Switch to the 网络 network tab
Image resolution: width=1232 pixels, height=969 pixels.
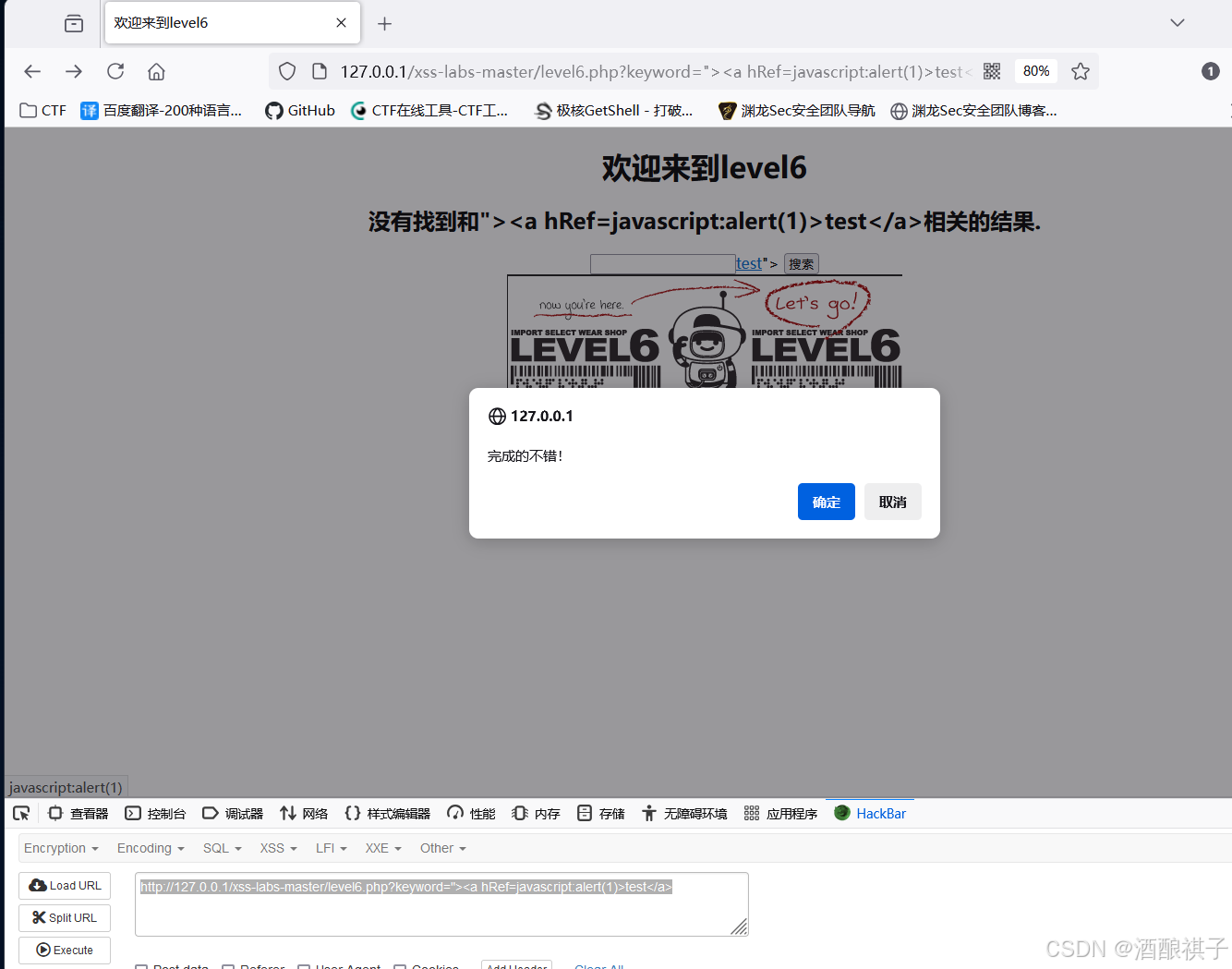[x=304, y=813]
